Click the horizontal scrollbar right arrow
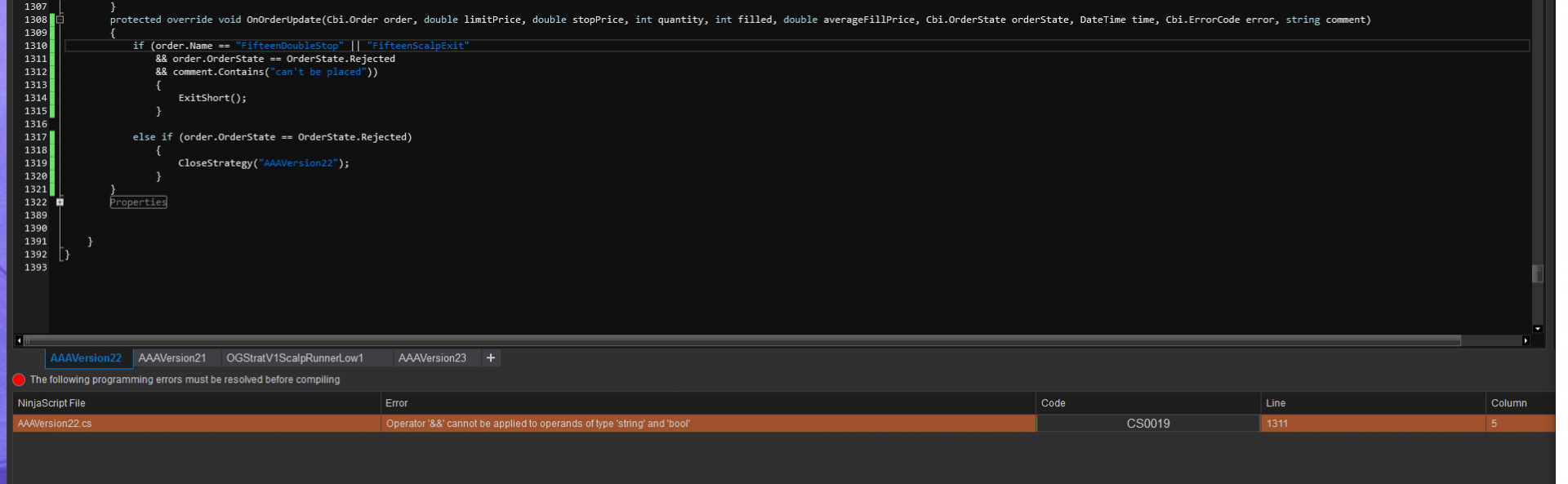The height and width of the screenshot is (484, 1568). [1526, 340]
